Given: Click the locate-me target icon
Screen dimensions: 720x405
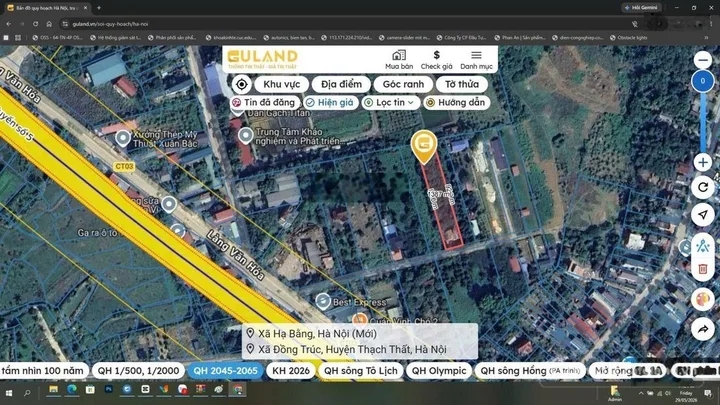Looking at the screenshot, I should (x=242, y=84).
